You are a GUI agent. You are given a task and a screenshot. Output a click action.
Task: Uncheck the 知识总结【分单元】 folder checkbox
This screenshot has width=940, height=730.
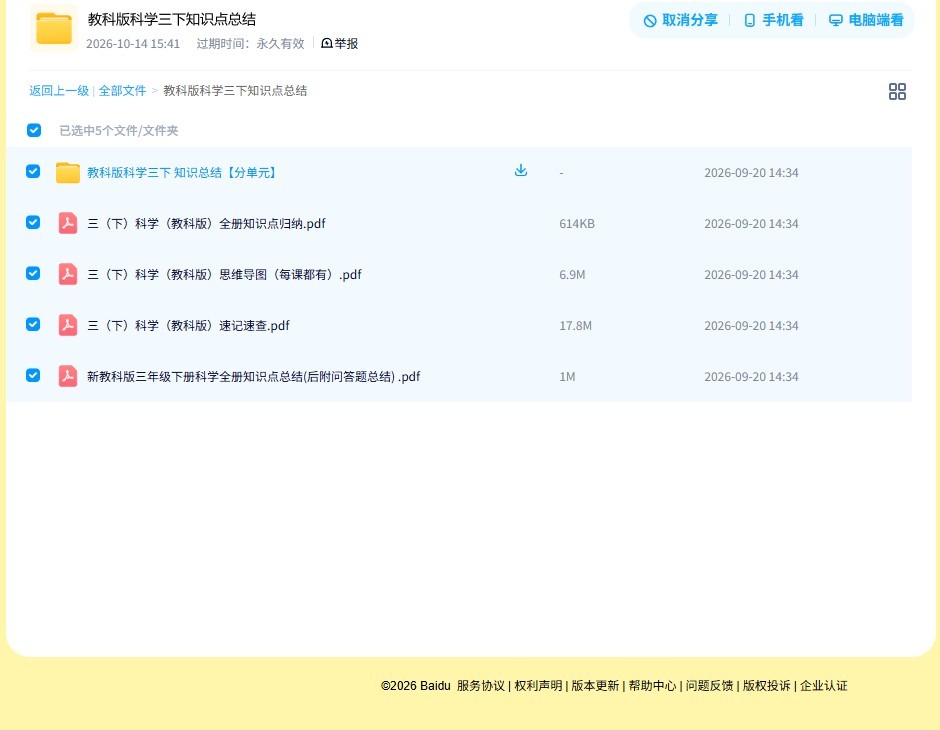[33, 171]
